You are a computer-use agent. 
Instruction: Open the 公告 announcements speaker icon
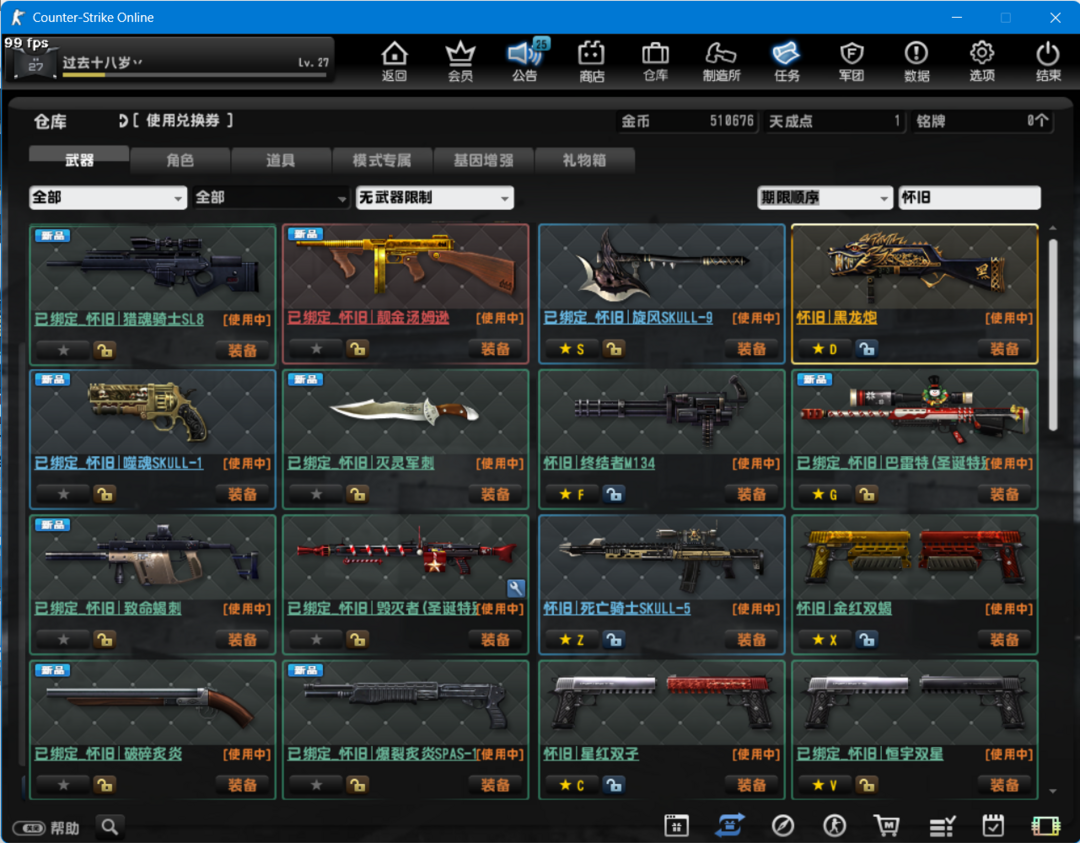526,61
